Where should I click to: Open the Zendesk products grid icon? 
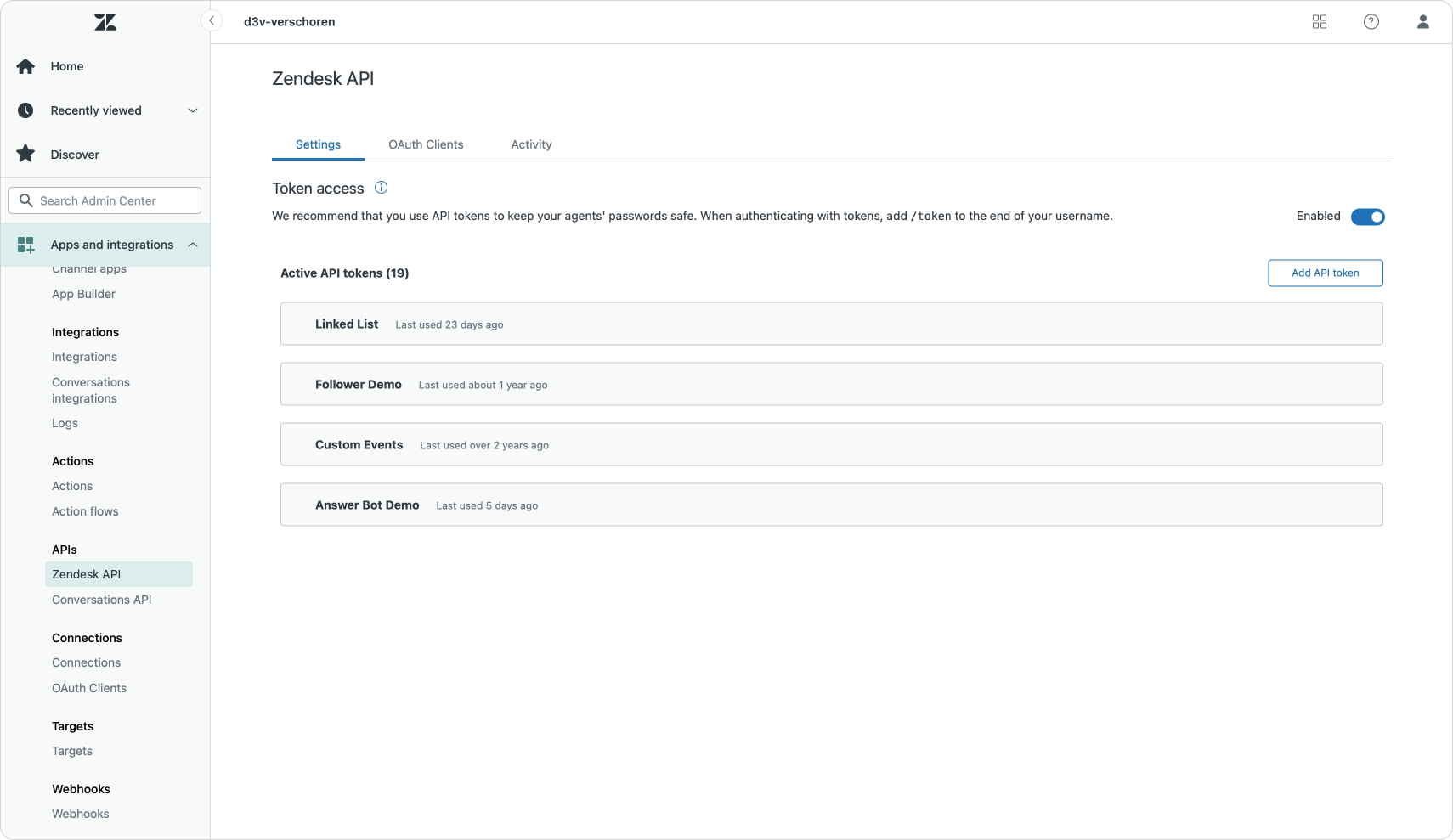point(1320,22)
